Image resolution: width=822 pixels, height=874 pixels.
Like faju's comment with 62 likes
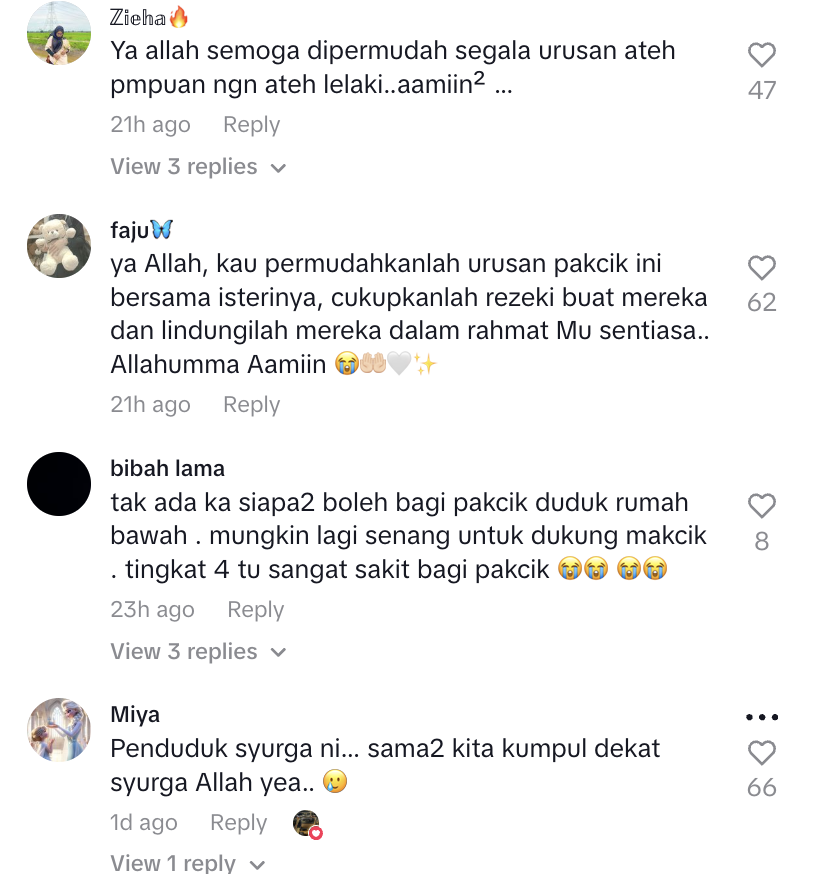click(761, 268)
